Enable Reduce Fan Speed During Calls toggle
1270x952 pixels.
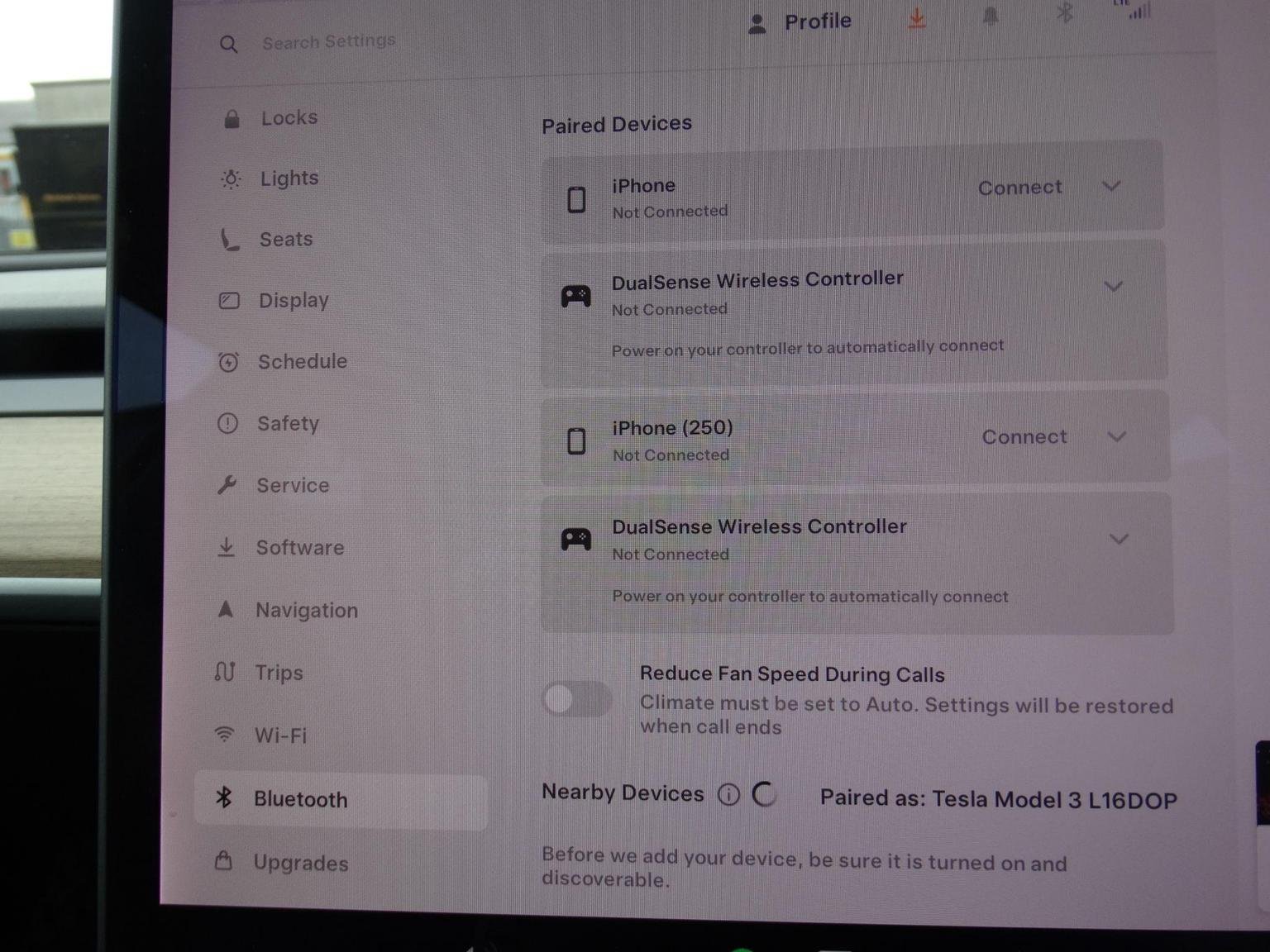pyautogui.click(x=577, y=699)
